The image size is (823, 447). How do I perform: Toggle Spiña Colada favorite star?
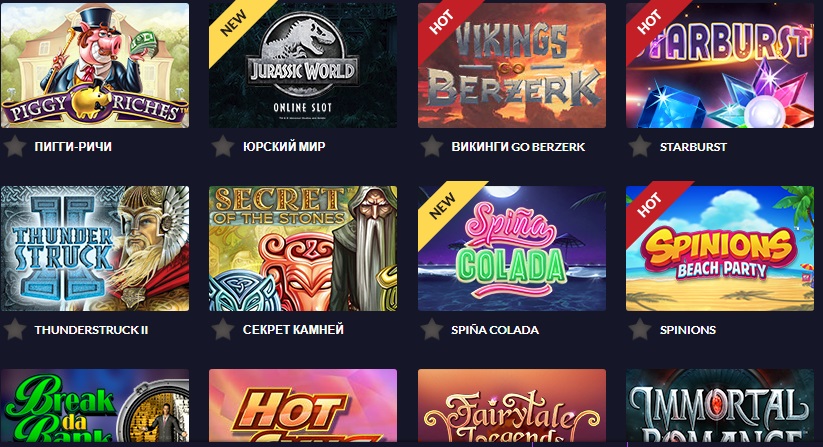431,329
